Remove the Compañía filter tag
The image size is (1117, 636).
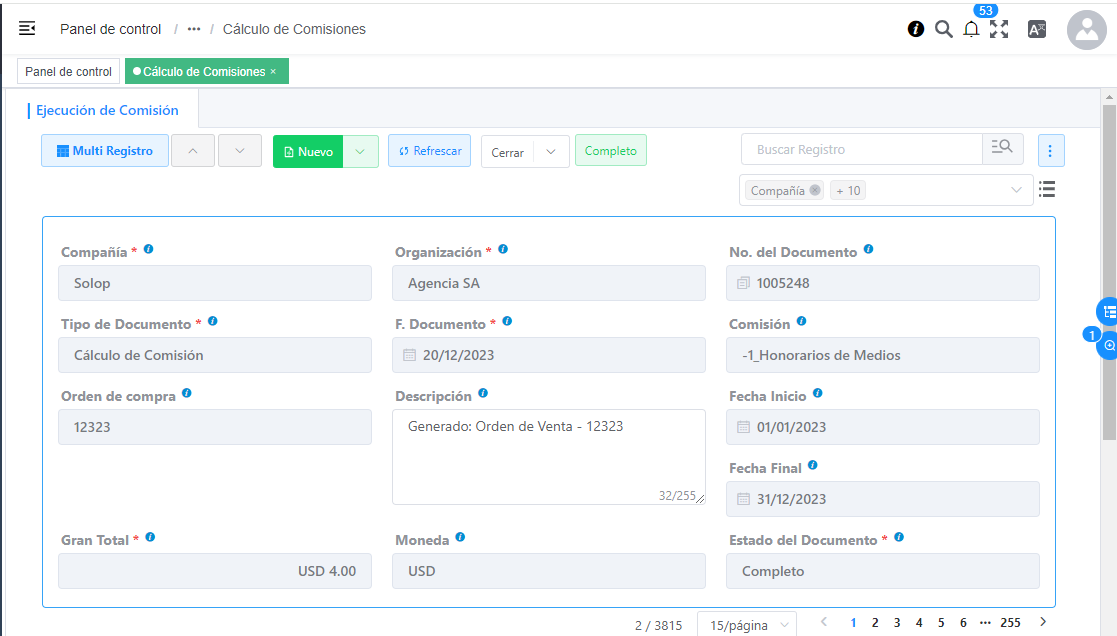tap(815, 190)
